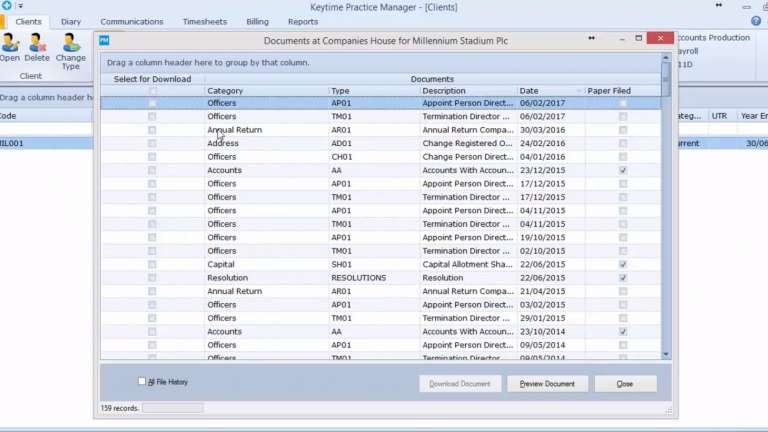Open the Diary ribbon tab
This screenshot has width=768, height=432.
[71, 22]
